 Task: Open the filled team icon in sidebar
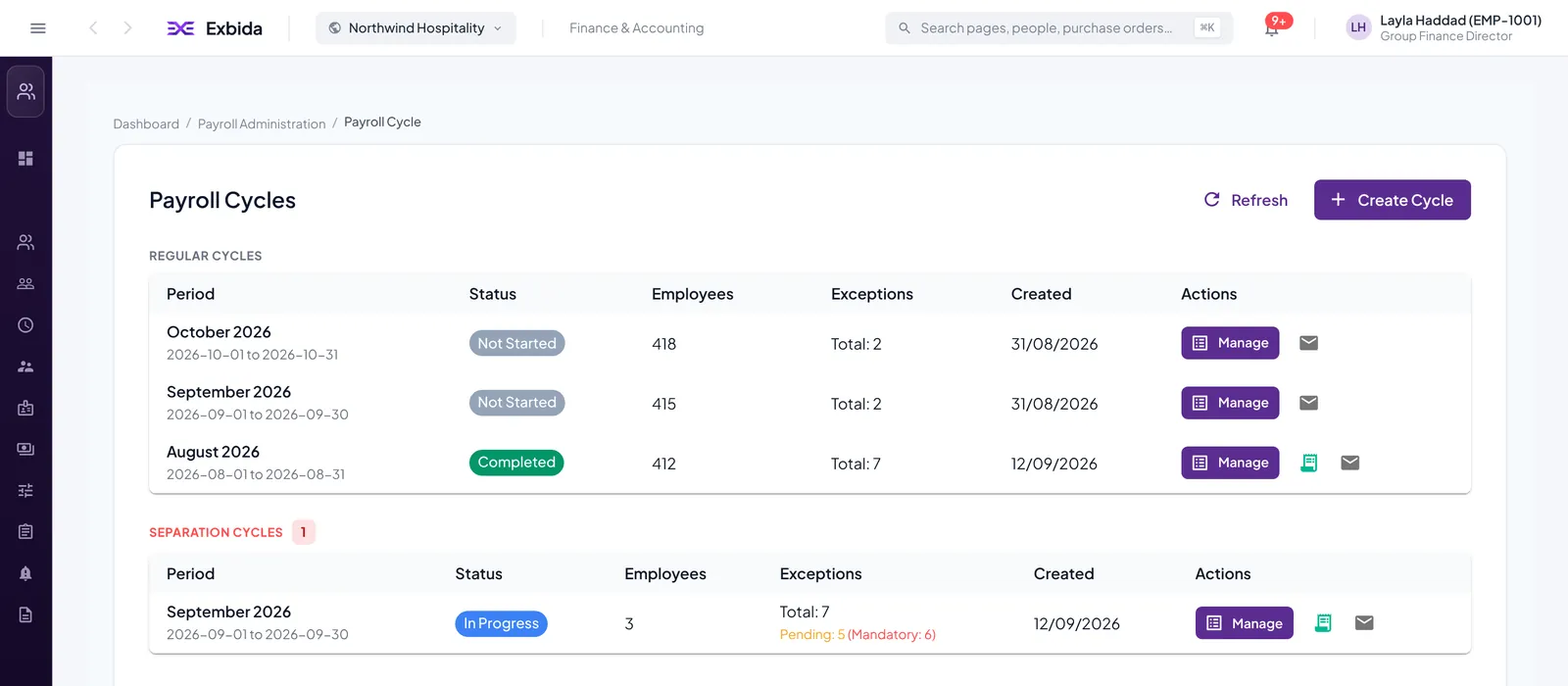click(25, 367)
